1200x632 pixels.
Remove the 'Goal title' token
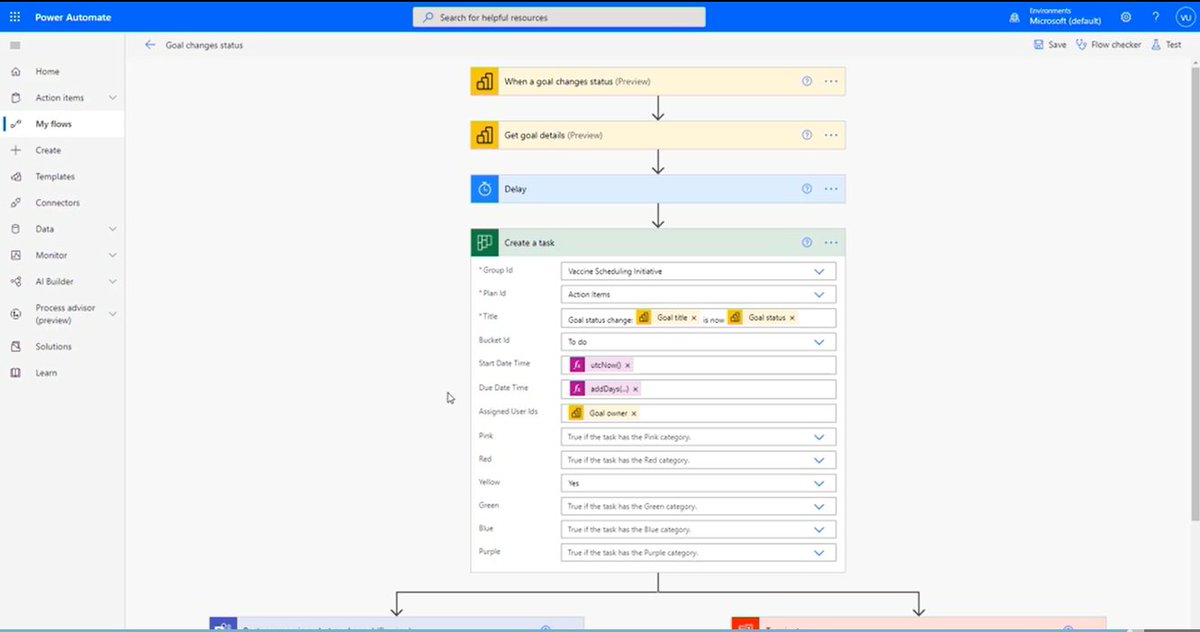694,318
